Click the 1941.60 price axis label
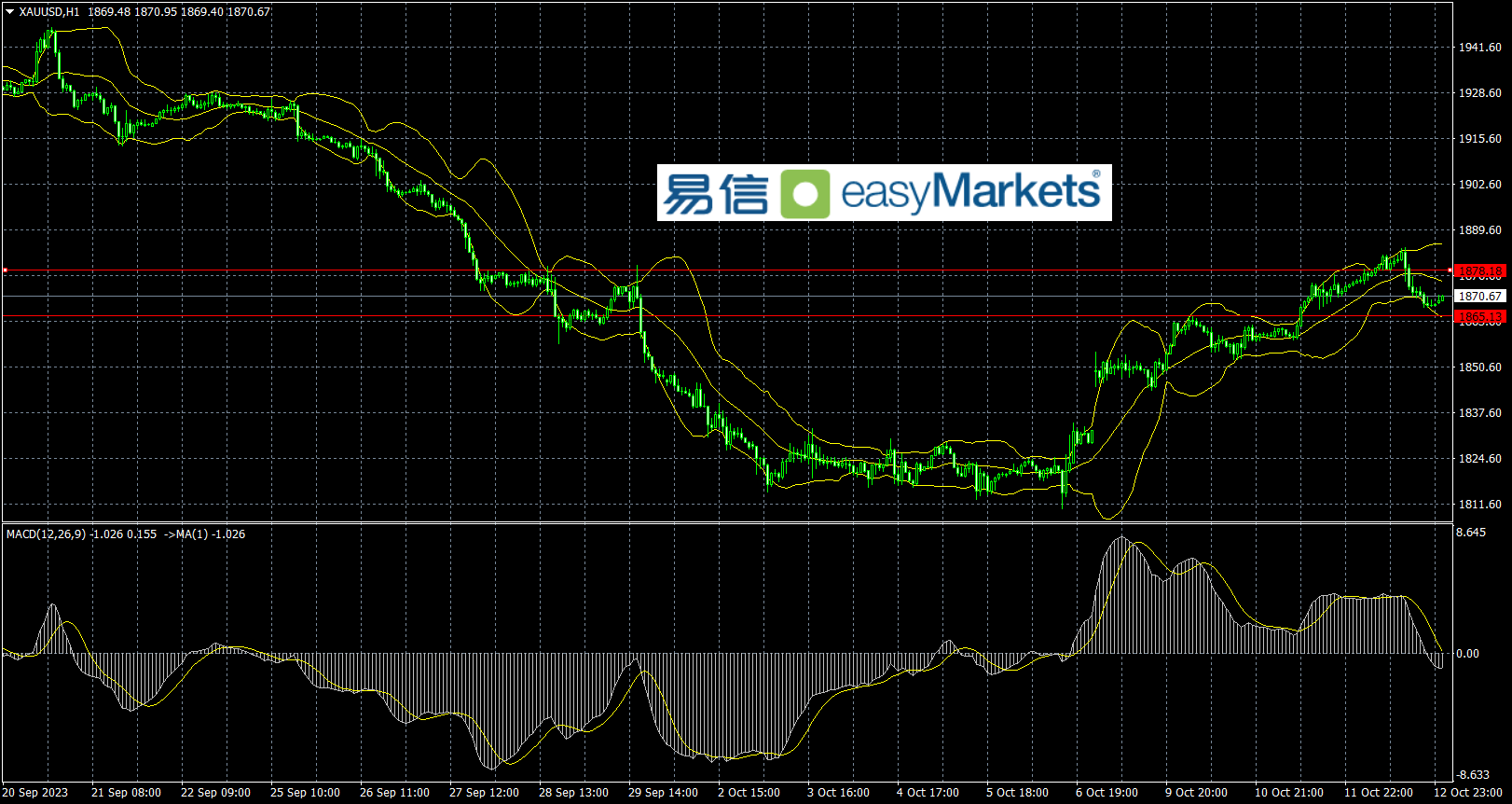This screenshot has width=1512, height=804. [1480, 48]
